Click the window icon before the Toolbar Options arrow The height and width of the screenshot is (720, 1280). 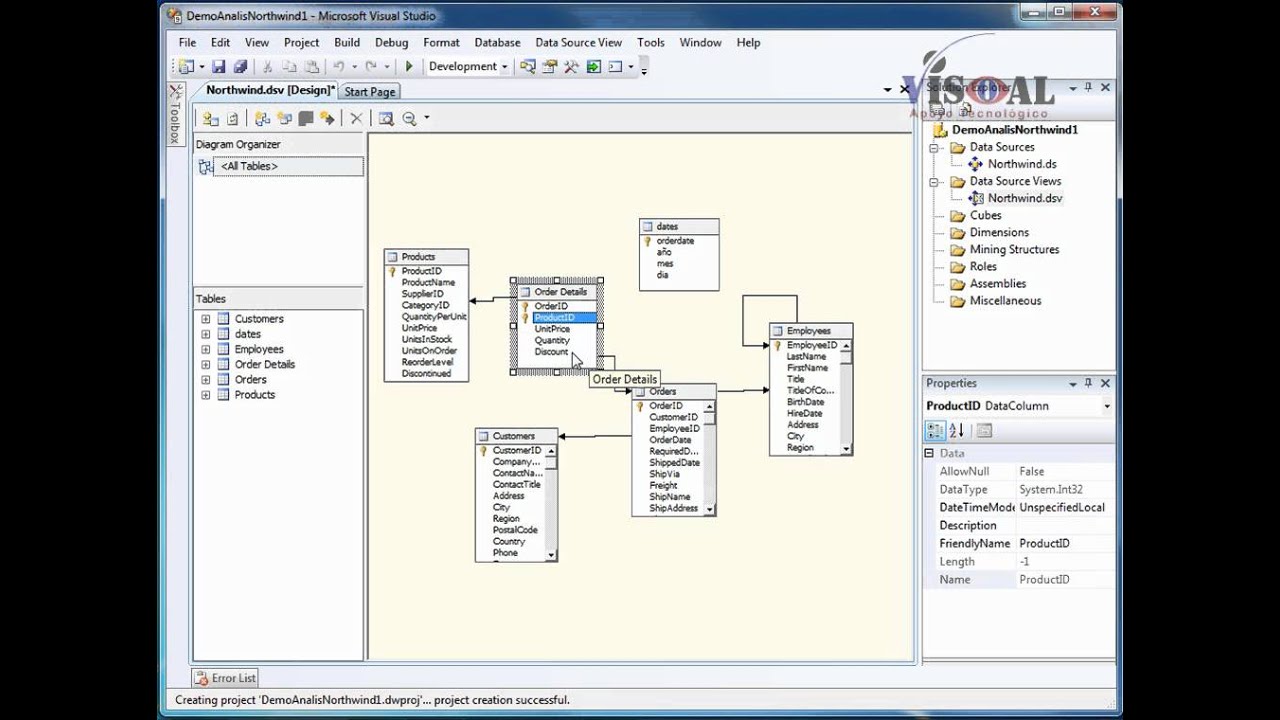point(615,67)
